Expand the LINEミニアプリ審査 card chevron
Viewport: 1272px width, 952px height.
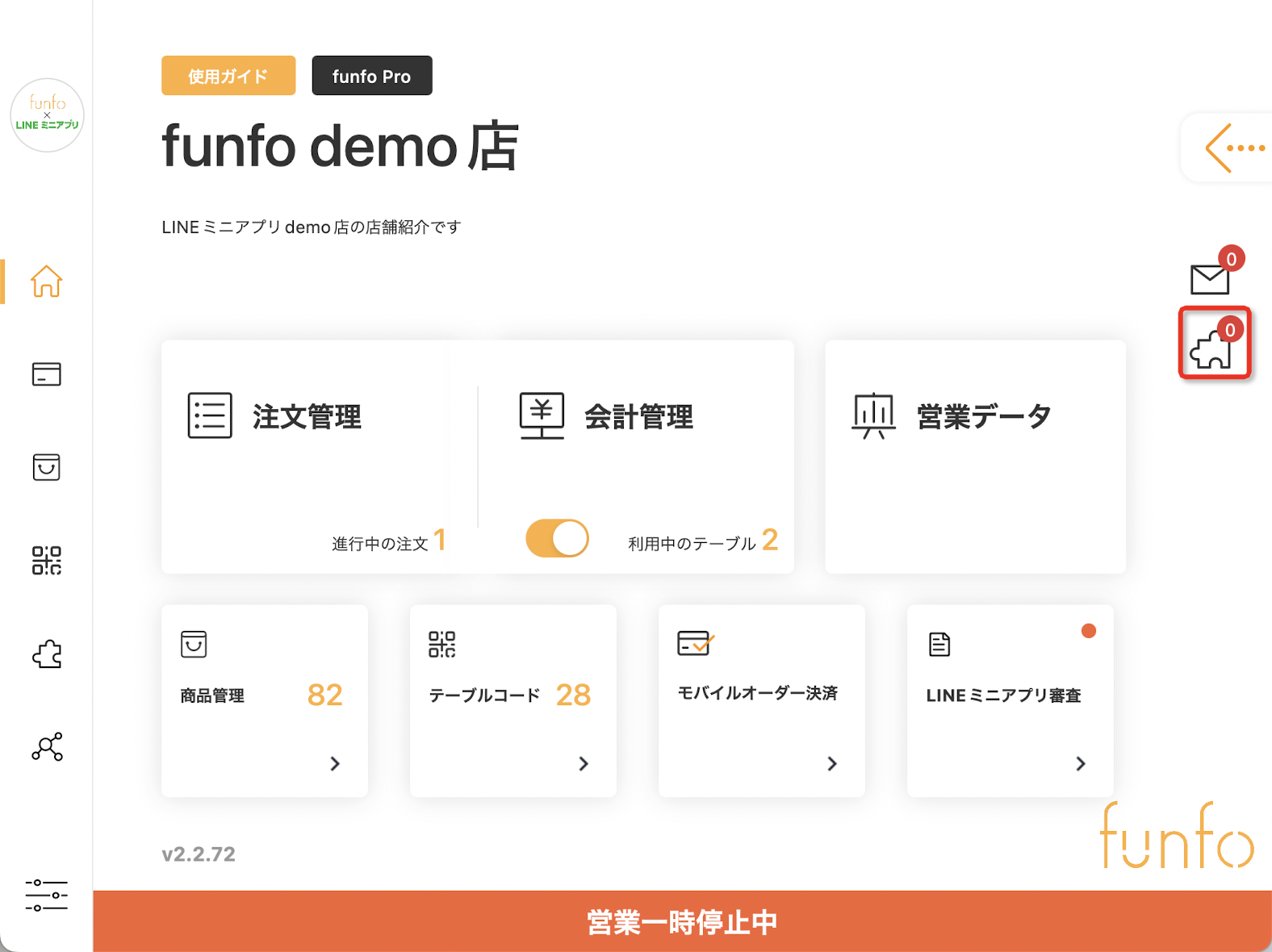click(x=1081, y=763)
